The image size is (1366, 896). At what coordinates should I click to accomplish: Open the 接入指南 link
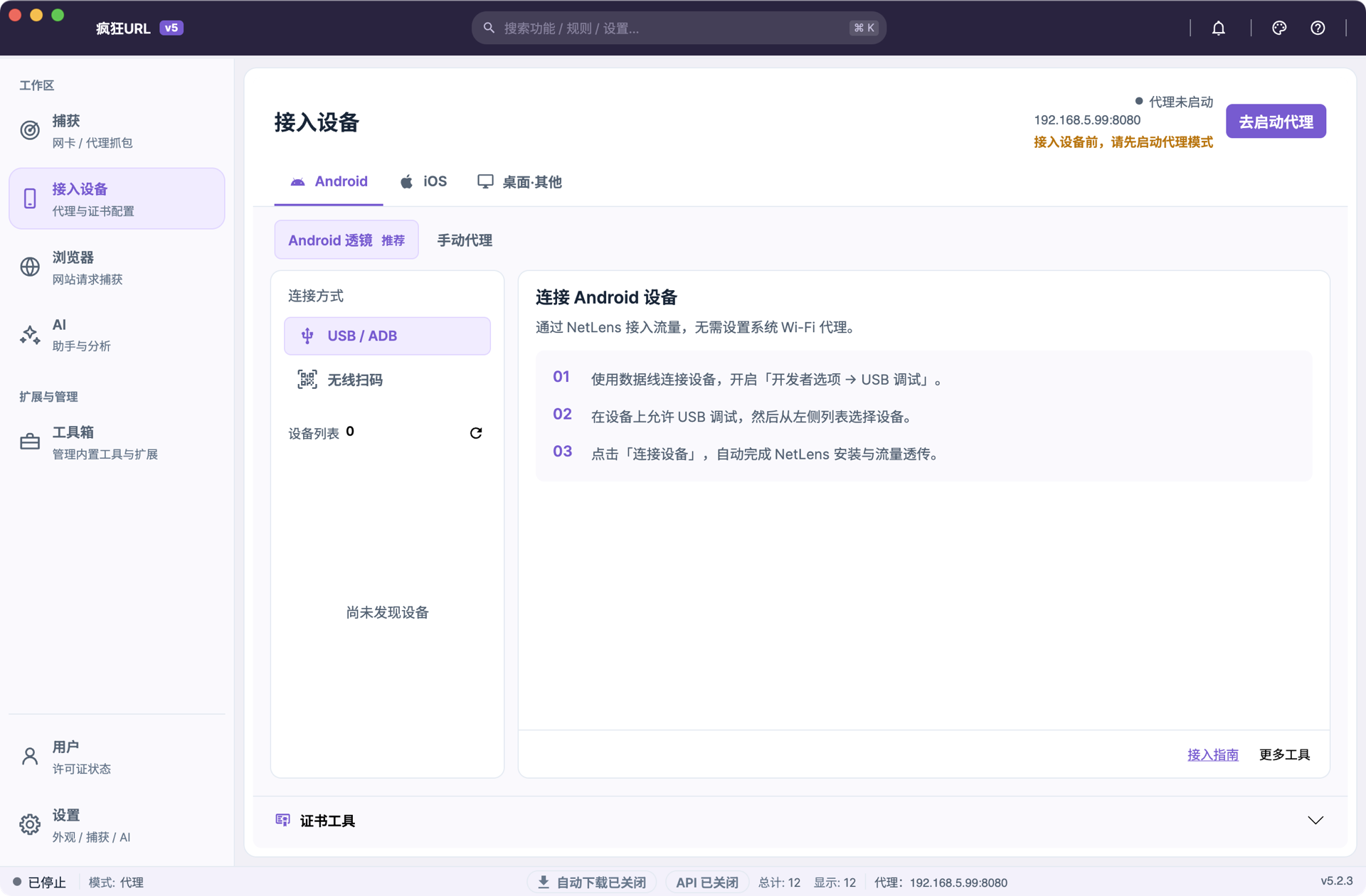pos(1213,754)
